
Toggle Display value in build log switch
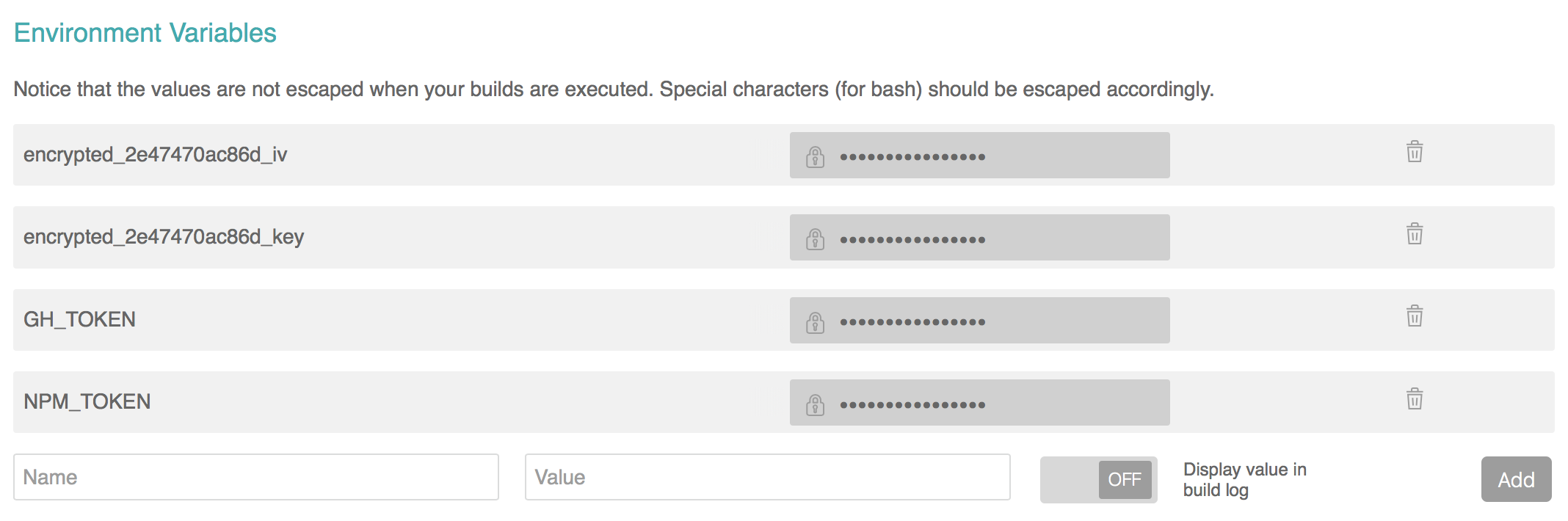click(x=1098, y=480)
